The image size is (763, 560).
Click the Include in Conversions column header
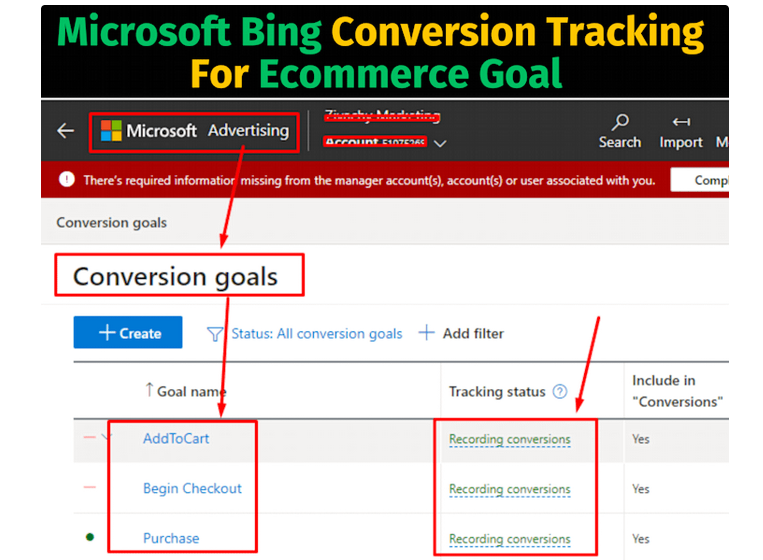(677, 391)
